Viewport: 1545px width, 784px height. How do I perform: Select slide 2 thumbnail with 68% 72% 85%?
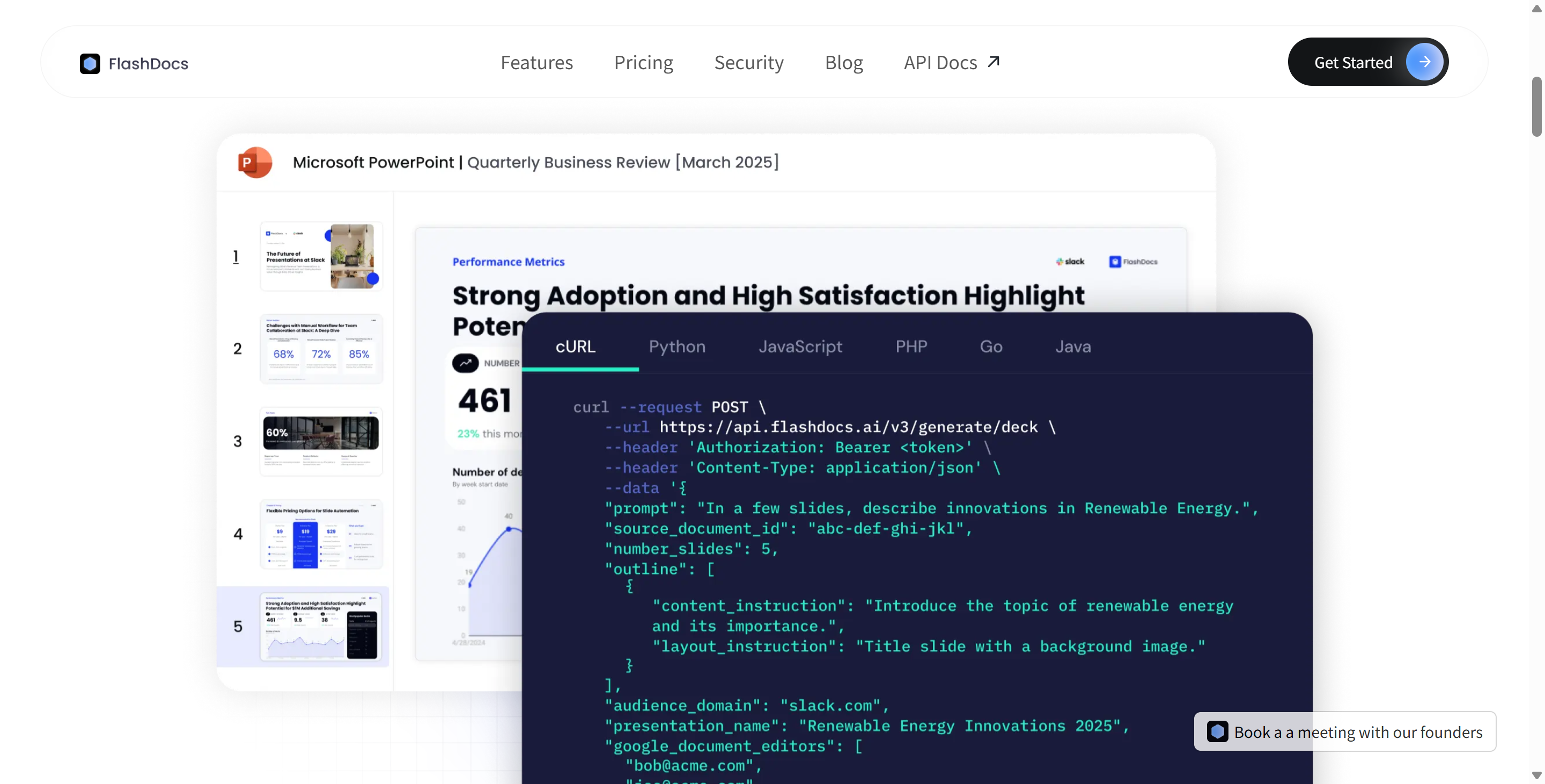321,349
